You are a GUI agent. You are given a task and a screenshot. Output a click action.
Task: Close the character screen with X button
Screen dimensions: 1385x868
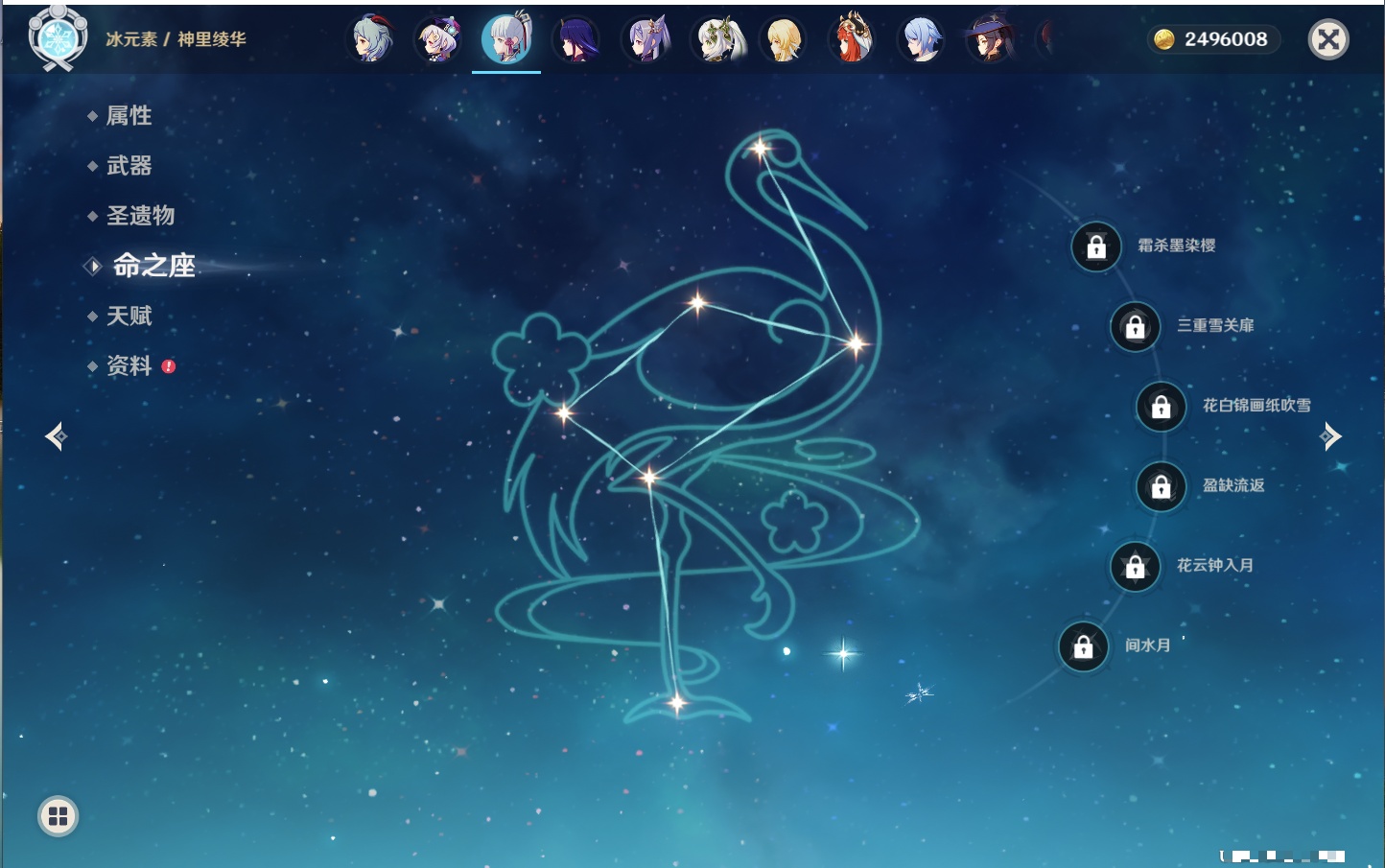click(1328, 39)
